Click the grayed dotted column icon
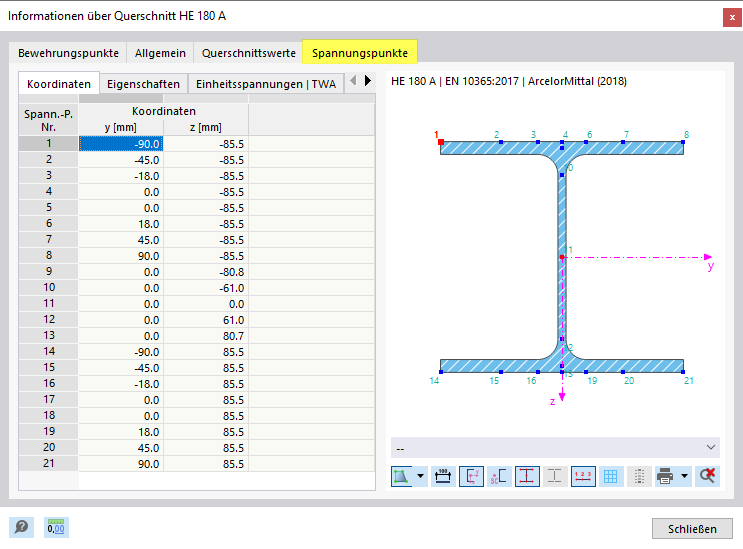Screen dimensions: 743x549 pyautogui.click(x=639, y=476)
